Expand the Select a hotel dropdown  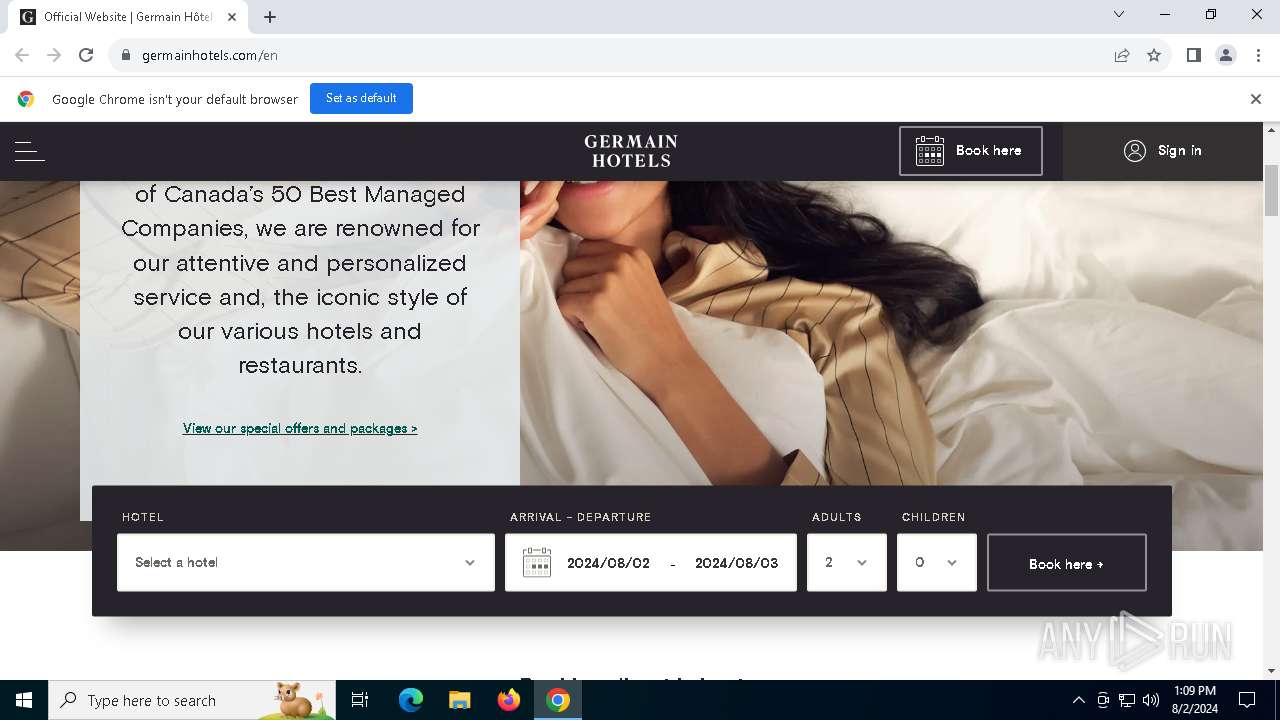coord(306,562)
